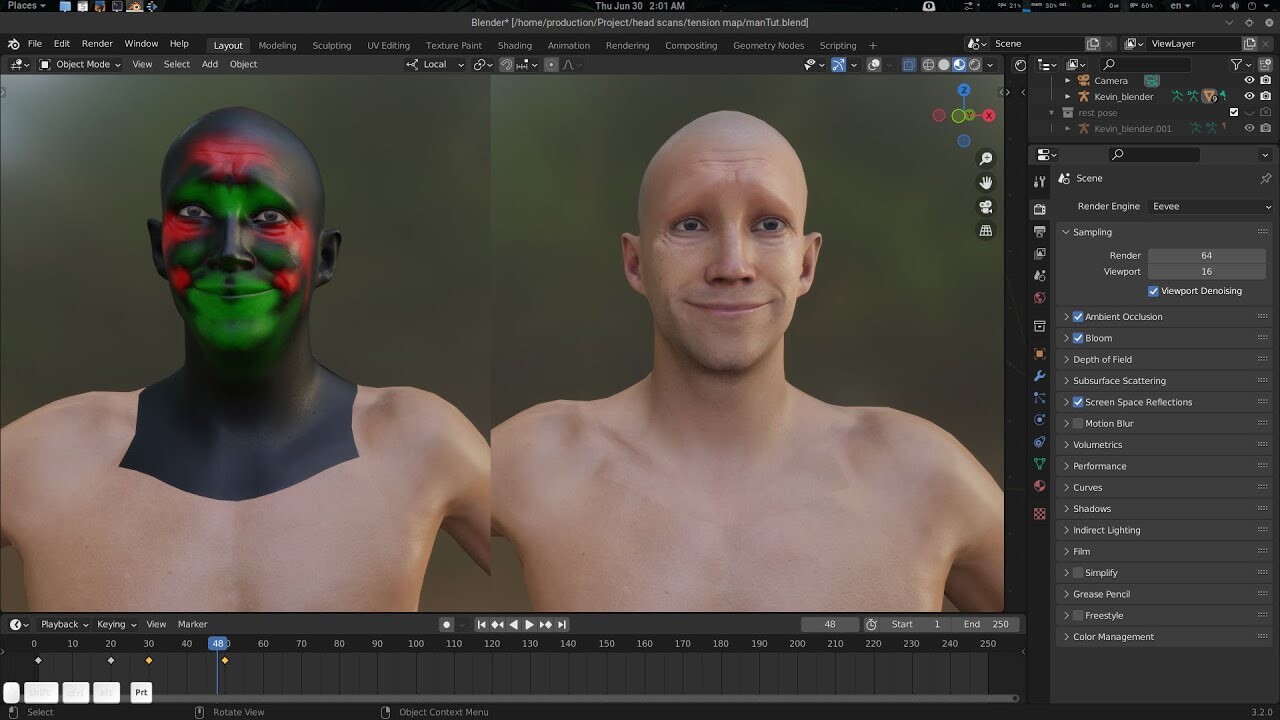This screenshot has height=720, width=1280.
Task: Click the Prt button in timeline corner
Action: [140, 692]
